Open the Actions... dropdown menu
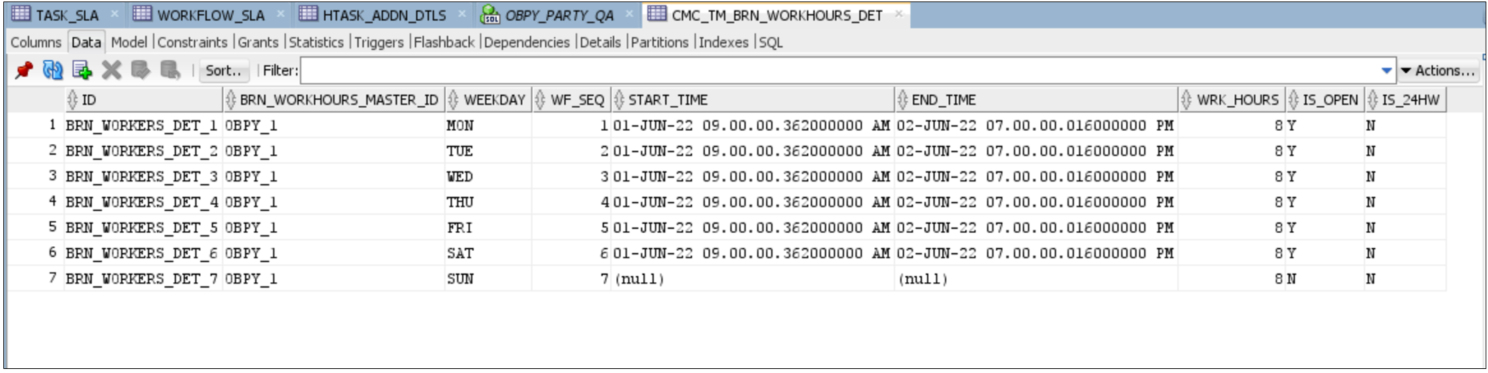 click(x=1438, y=71)
